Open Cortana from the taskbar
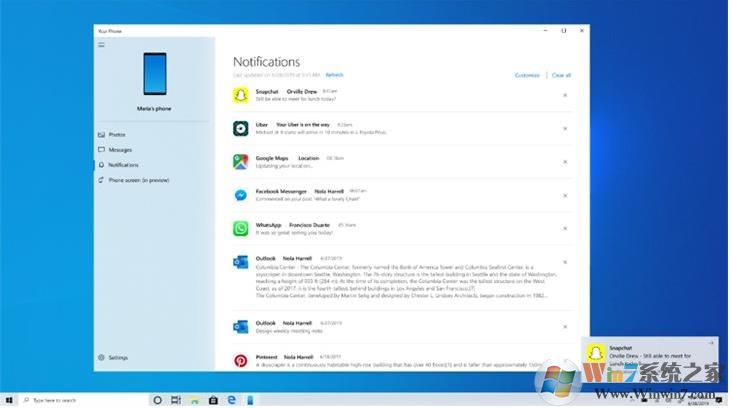732x408 pixels. tap(157, 400)
